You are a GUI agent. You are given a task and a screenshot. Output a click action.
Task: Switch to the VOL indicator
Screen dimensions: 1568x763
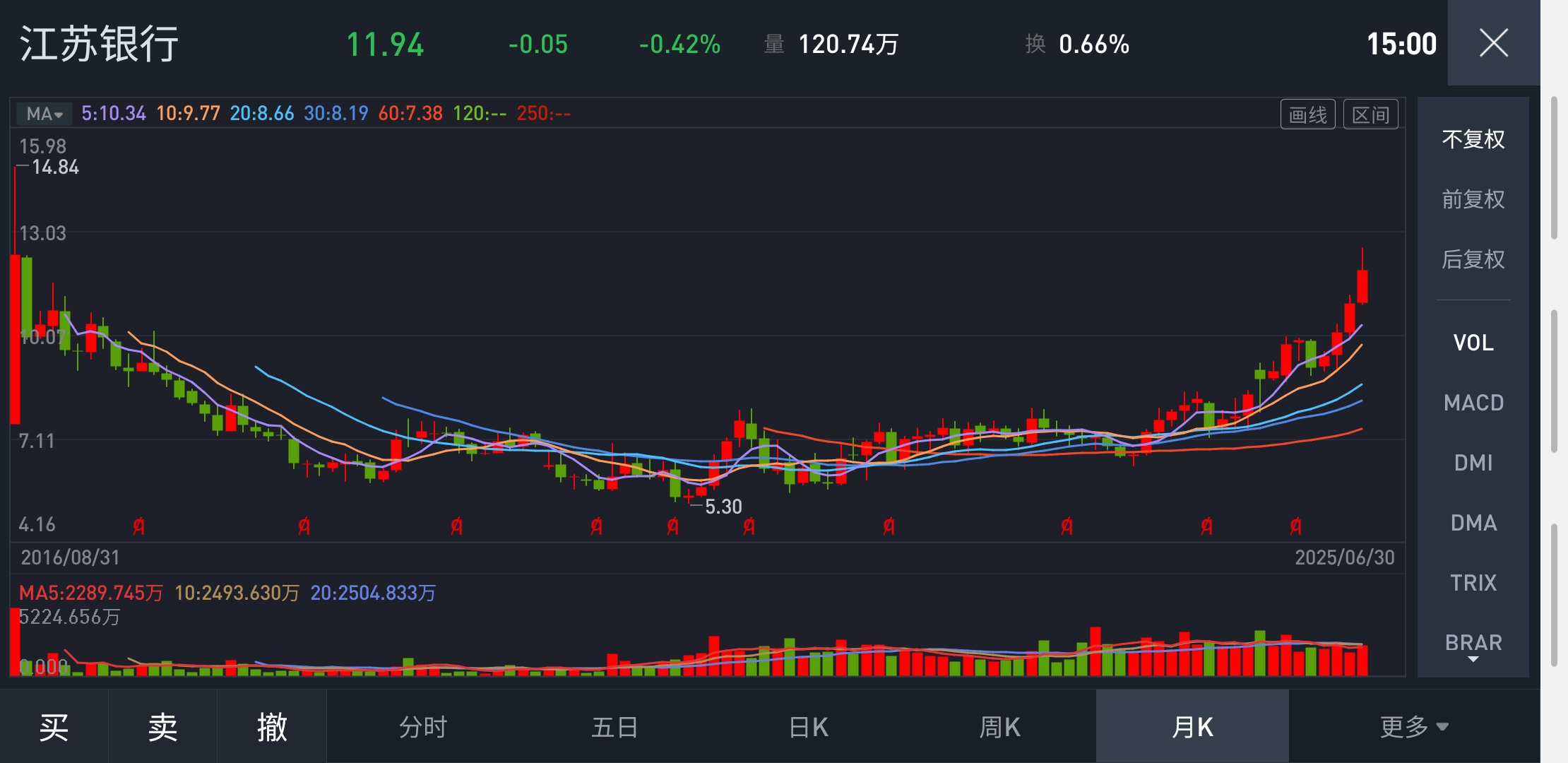pyautogui.click(x=1473, y=343)
